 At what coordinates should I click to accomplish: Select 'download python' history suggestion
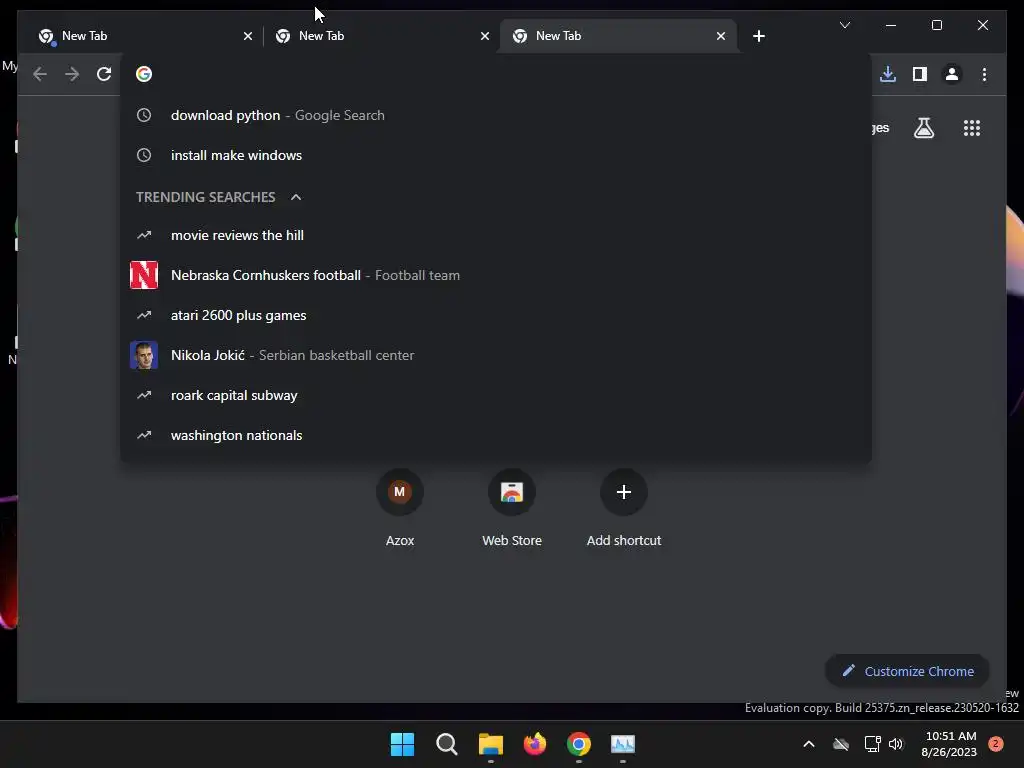[x=496, y=116]
